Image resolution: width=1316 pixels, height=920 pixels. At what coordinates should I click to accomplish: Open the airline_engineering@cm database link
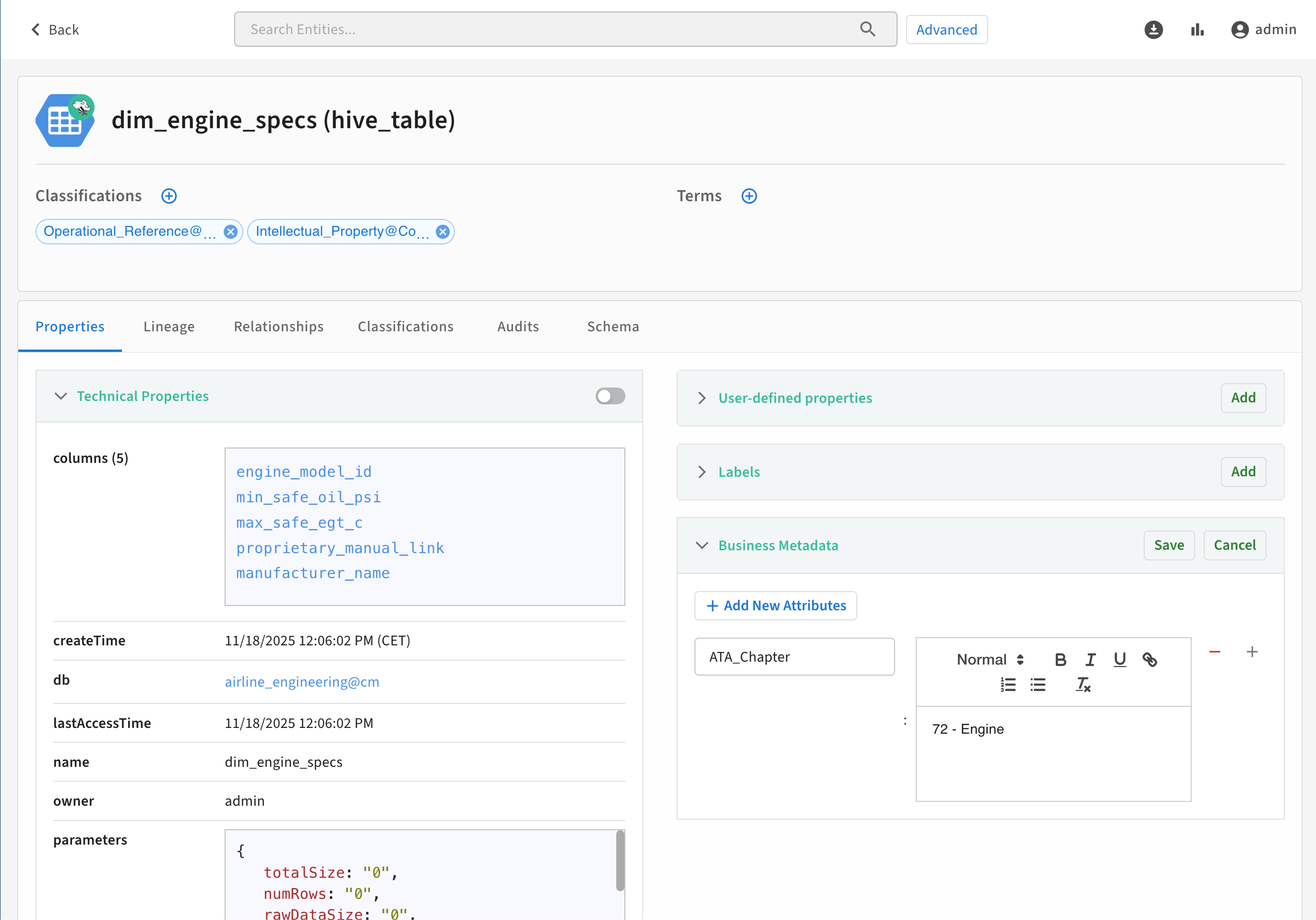point(301,682)
